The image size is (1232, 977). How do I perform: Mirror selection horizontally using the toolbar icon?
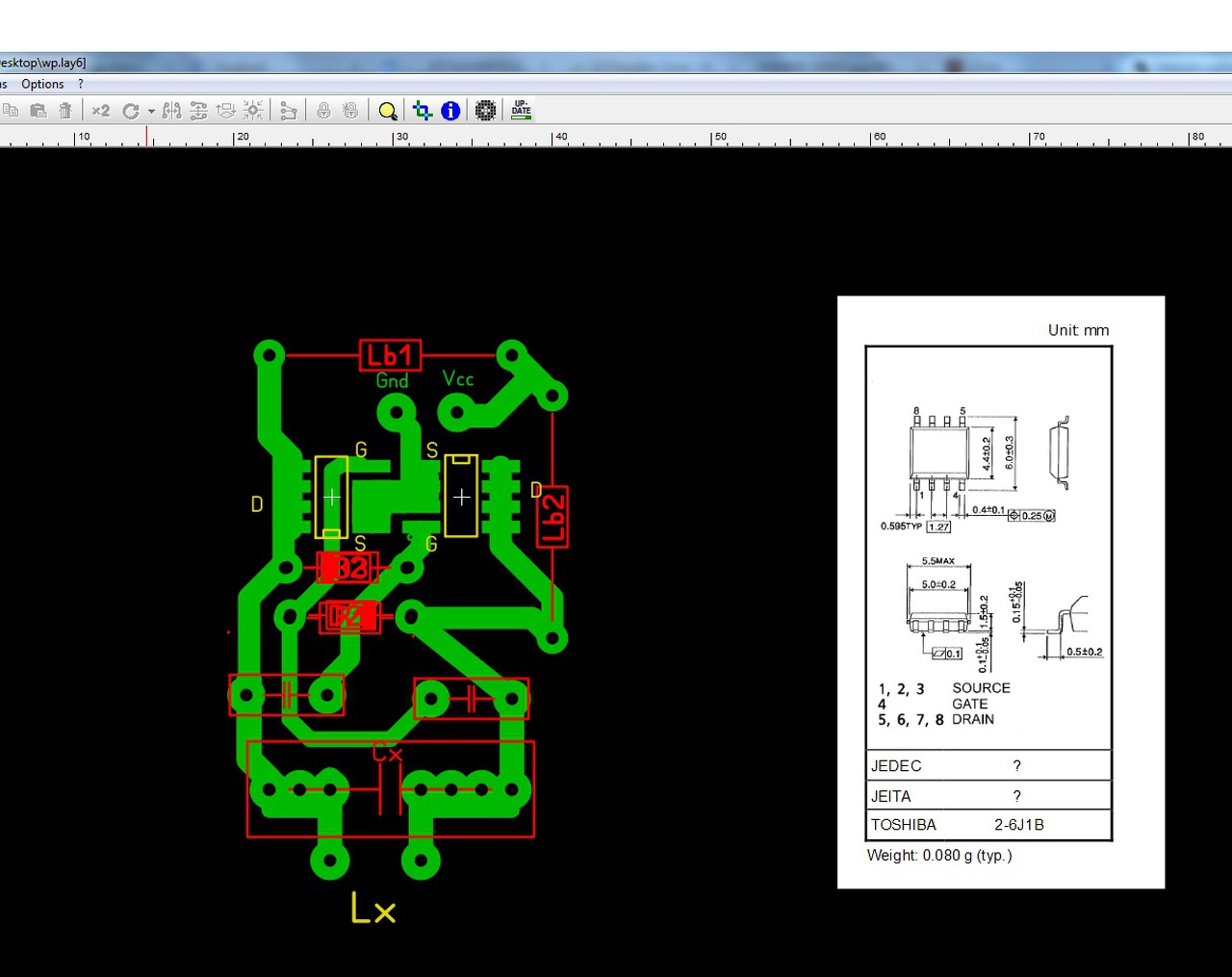tap(172, 111)
